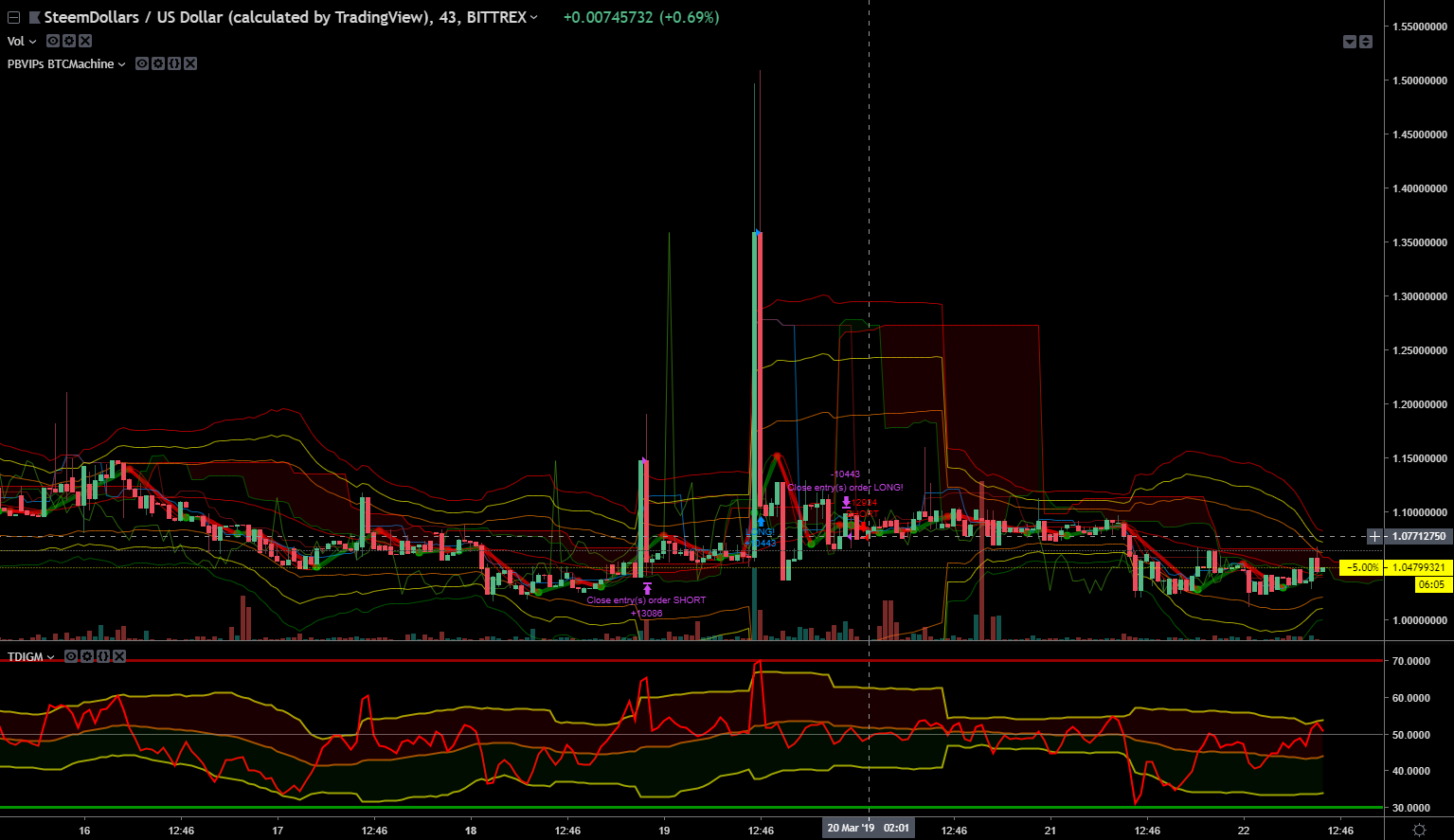Click the 50.0000 TDIGM axis label
Image resolution: width=1454 pixels, height=840 pixels.
coord(1410,735)
